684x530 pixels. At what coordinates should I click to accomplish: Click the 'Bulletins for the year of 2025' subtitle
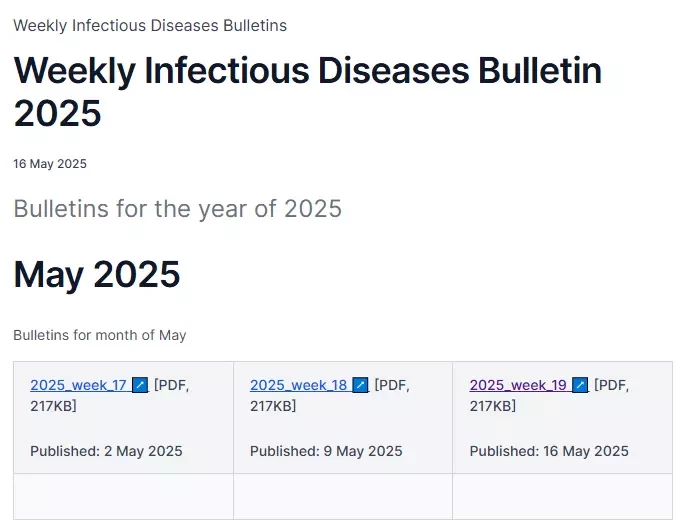tap(178, 209)
